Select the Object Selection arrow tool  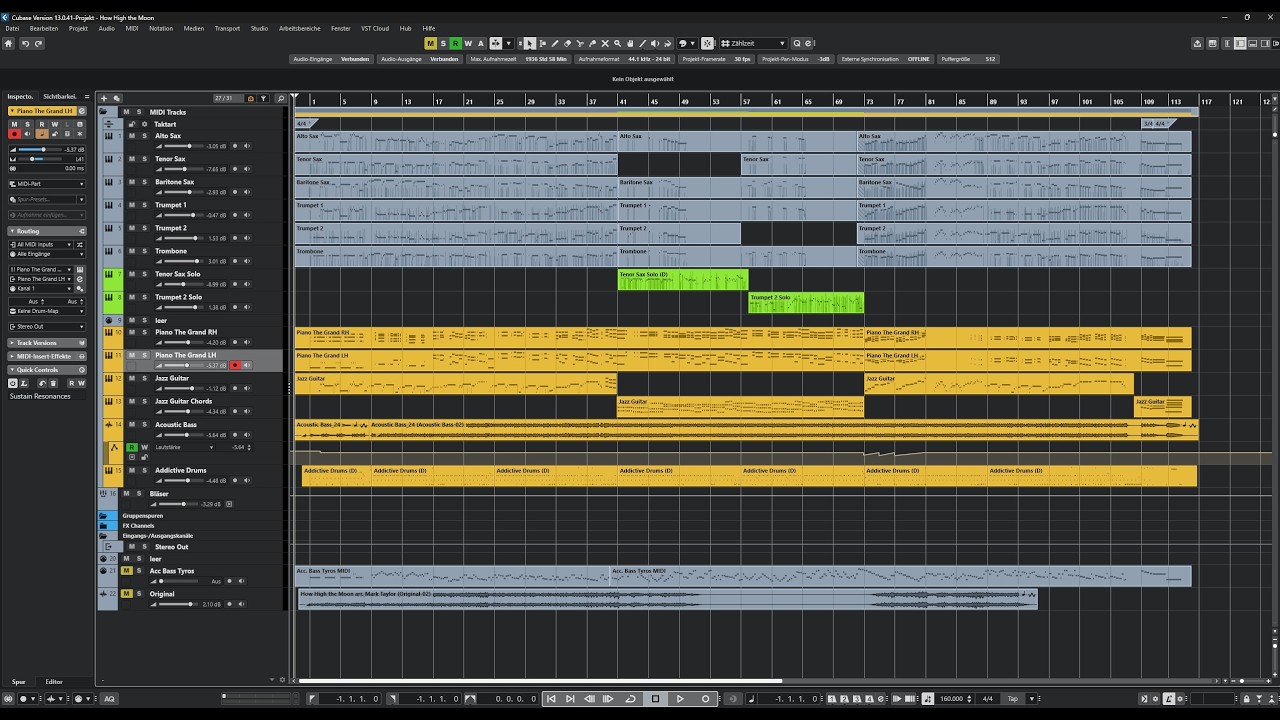[529, 43]
